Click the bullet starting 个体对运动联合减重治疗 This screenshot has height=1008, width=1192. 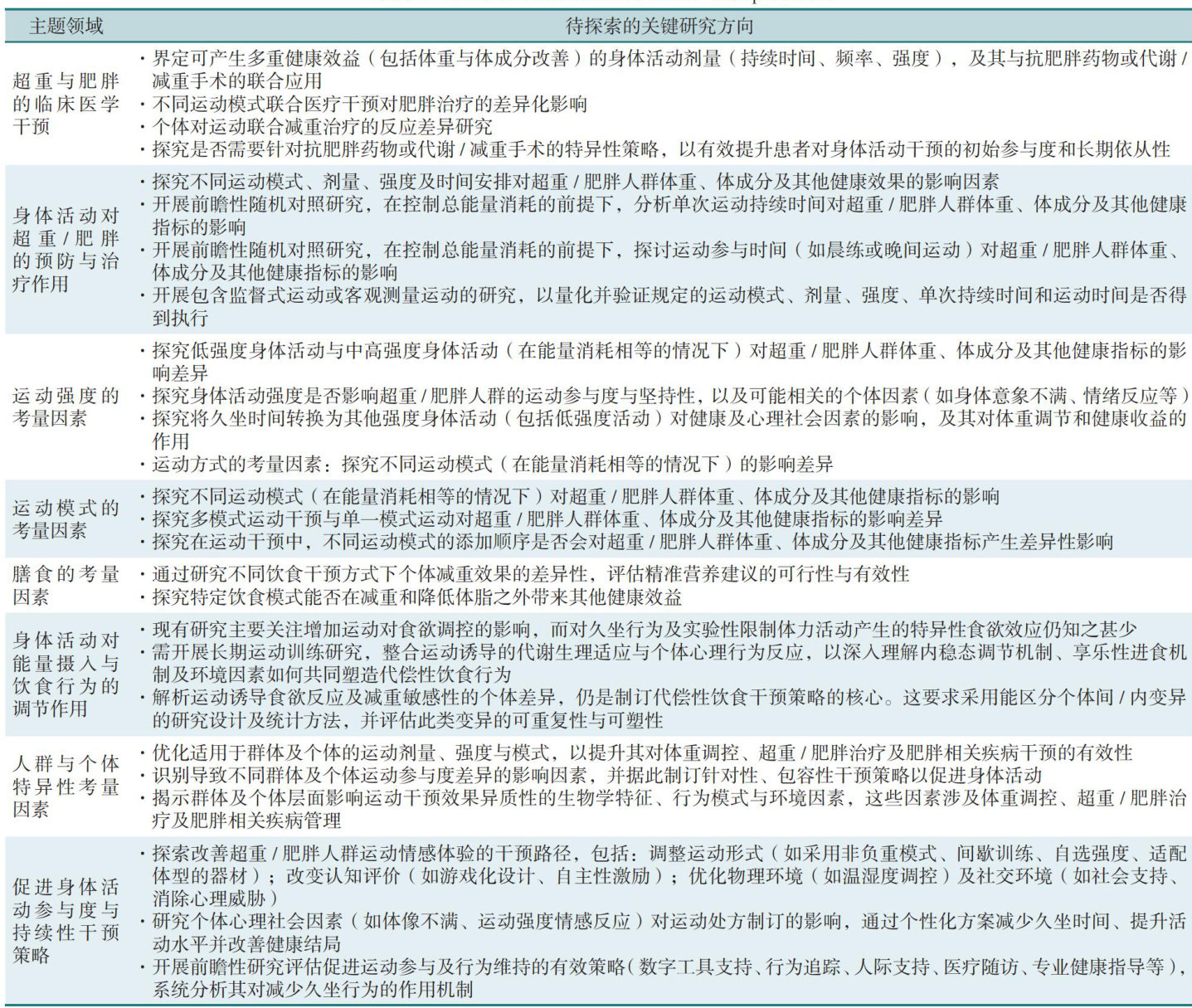322,127
